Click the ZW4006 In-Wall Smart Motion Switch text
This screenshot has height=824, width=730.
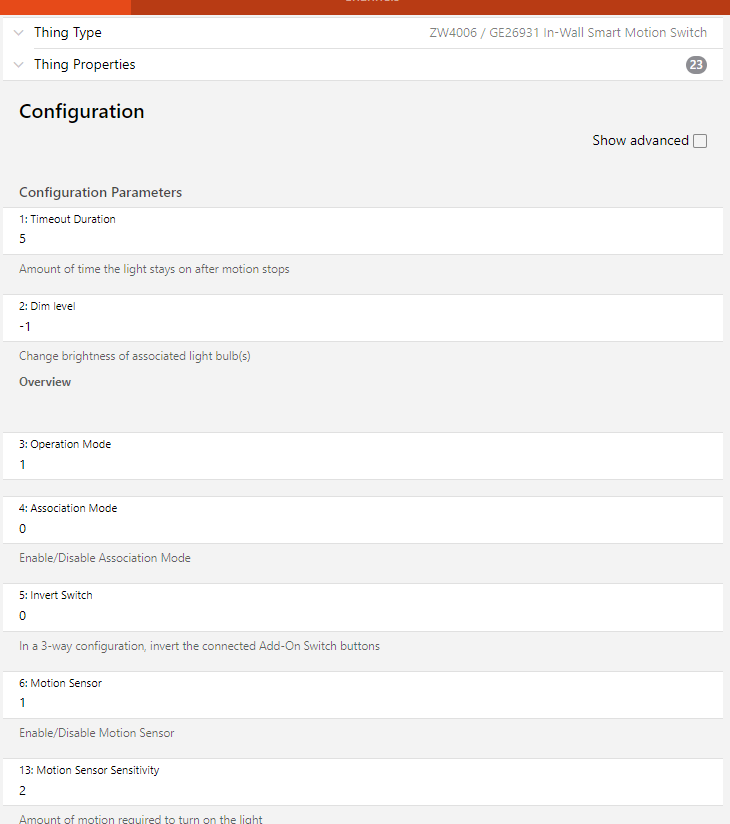(x=568, y=33)
